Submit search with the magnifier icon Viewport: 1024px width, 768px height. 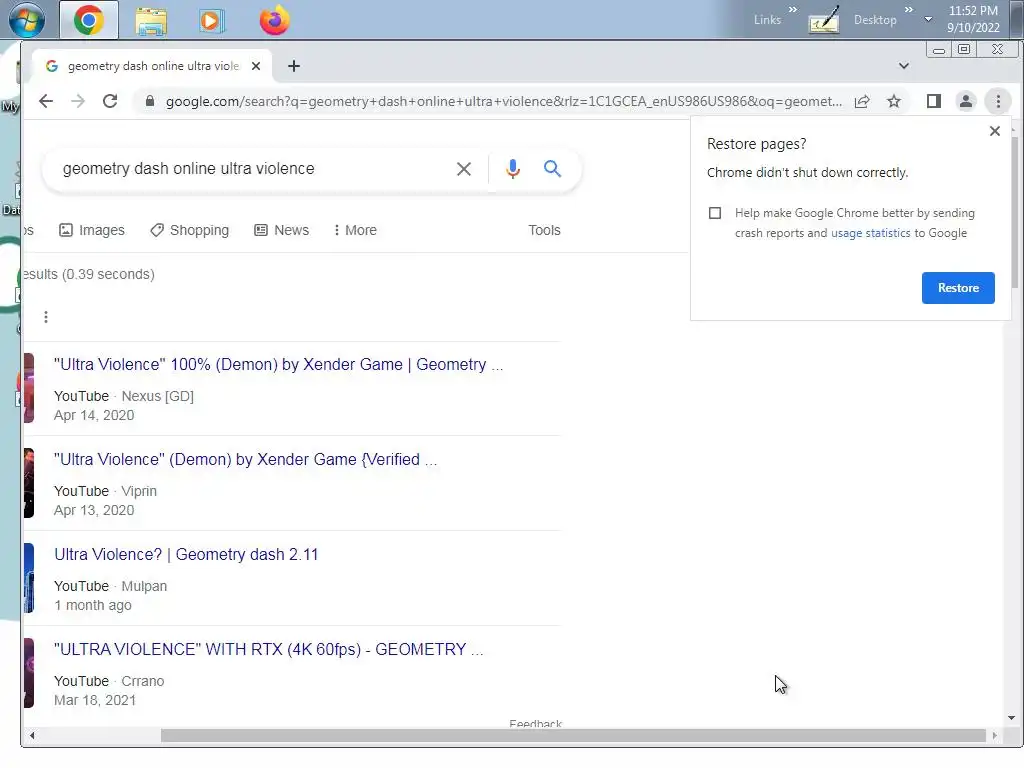pyautogui.click(x=552, y=169)
